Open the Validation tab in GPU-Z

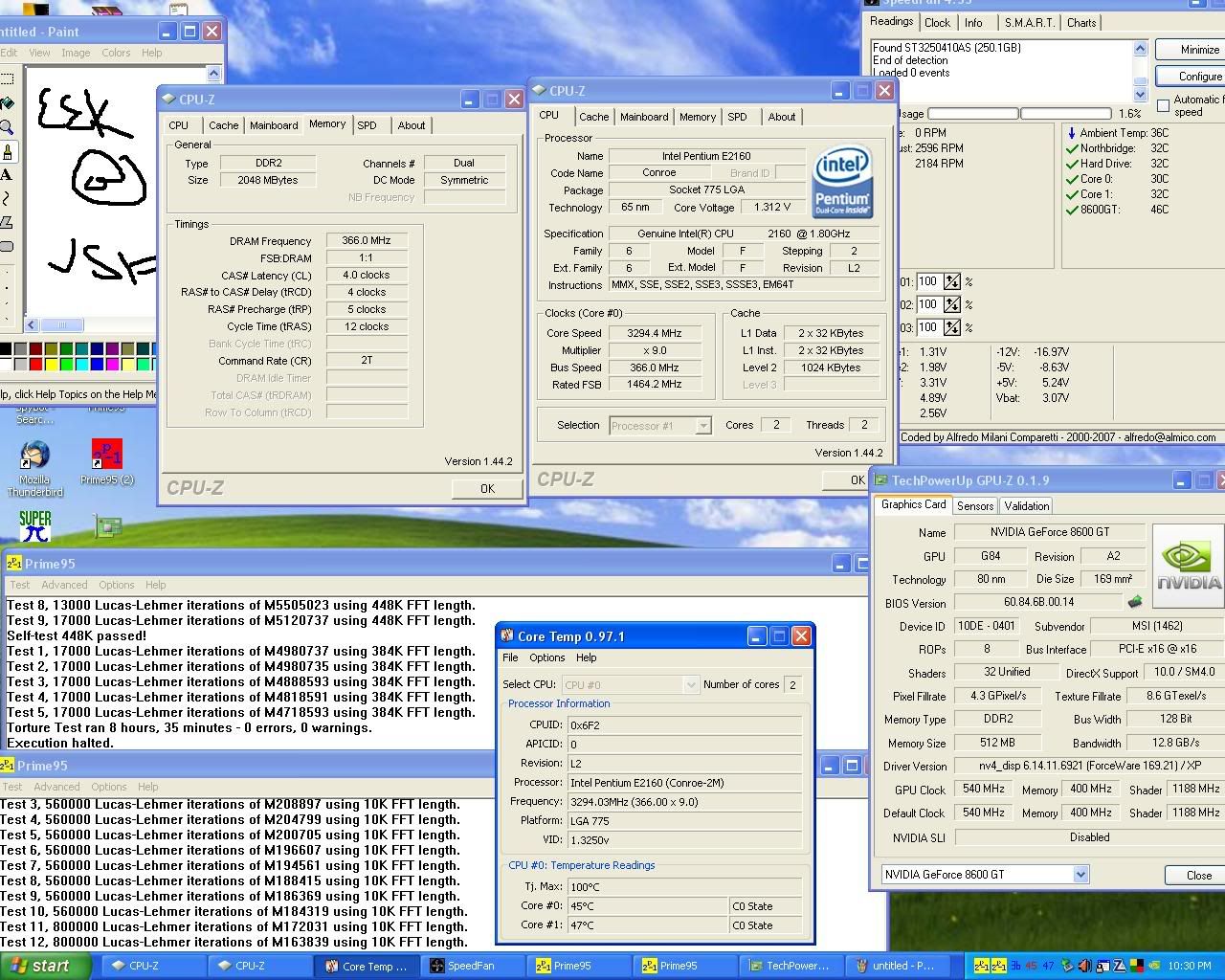[x=1027, y=506]
